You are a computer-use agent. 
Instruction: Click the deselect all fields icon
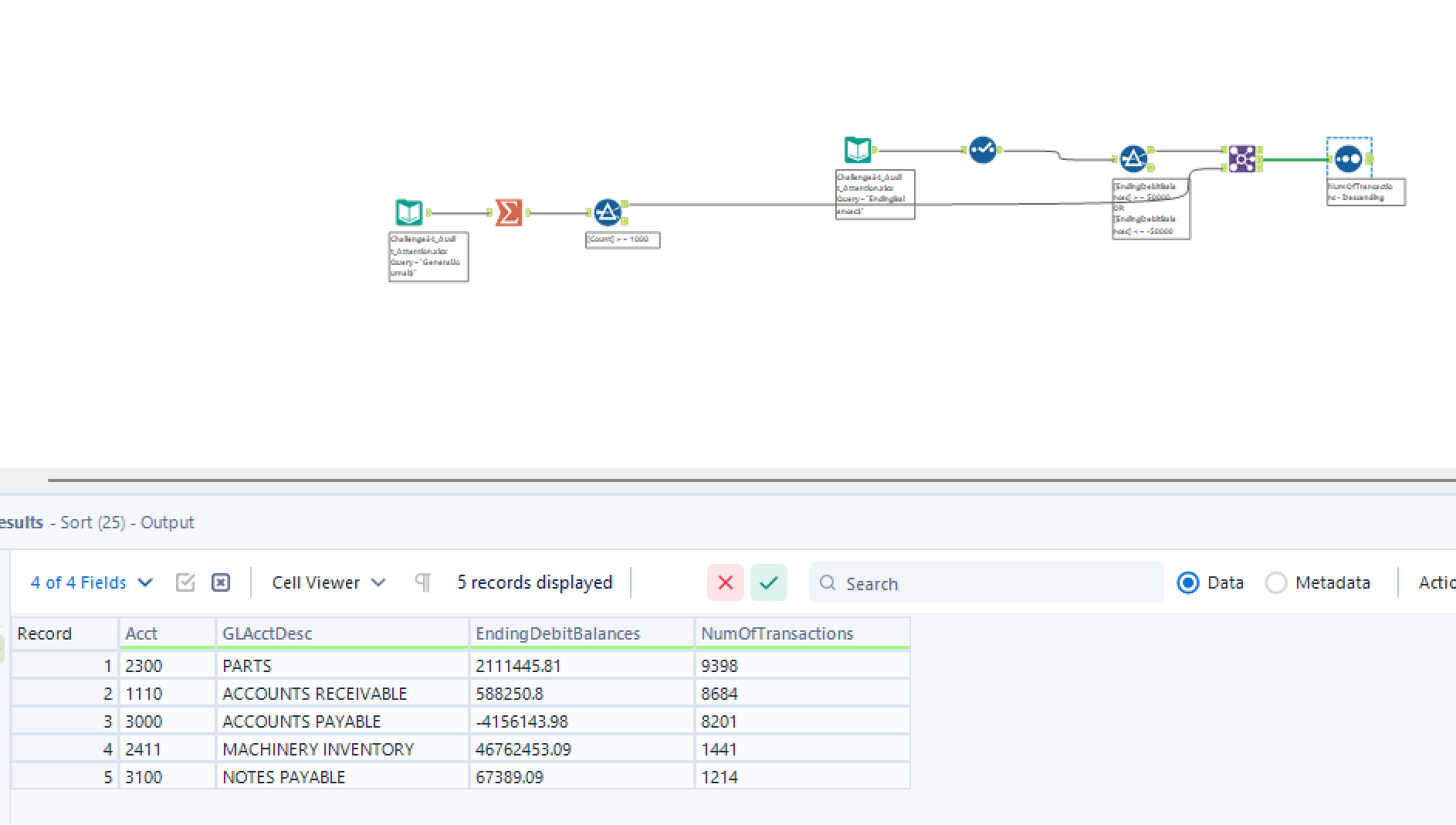221,582
